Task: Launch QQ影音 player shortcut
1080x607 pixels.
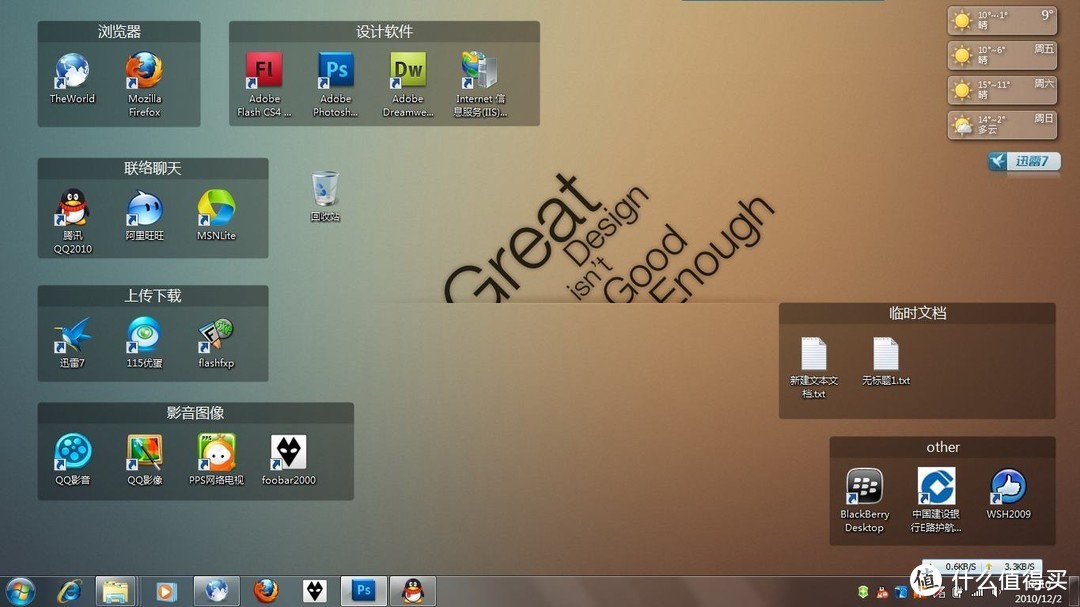Action: [x=72, y=459]
